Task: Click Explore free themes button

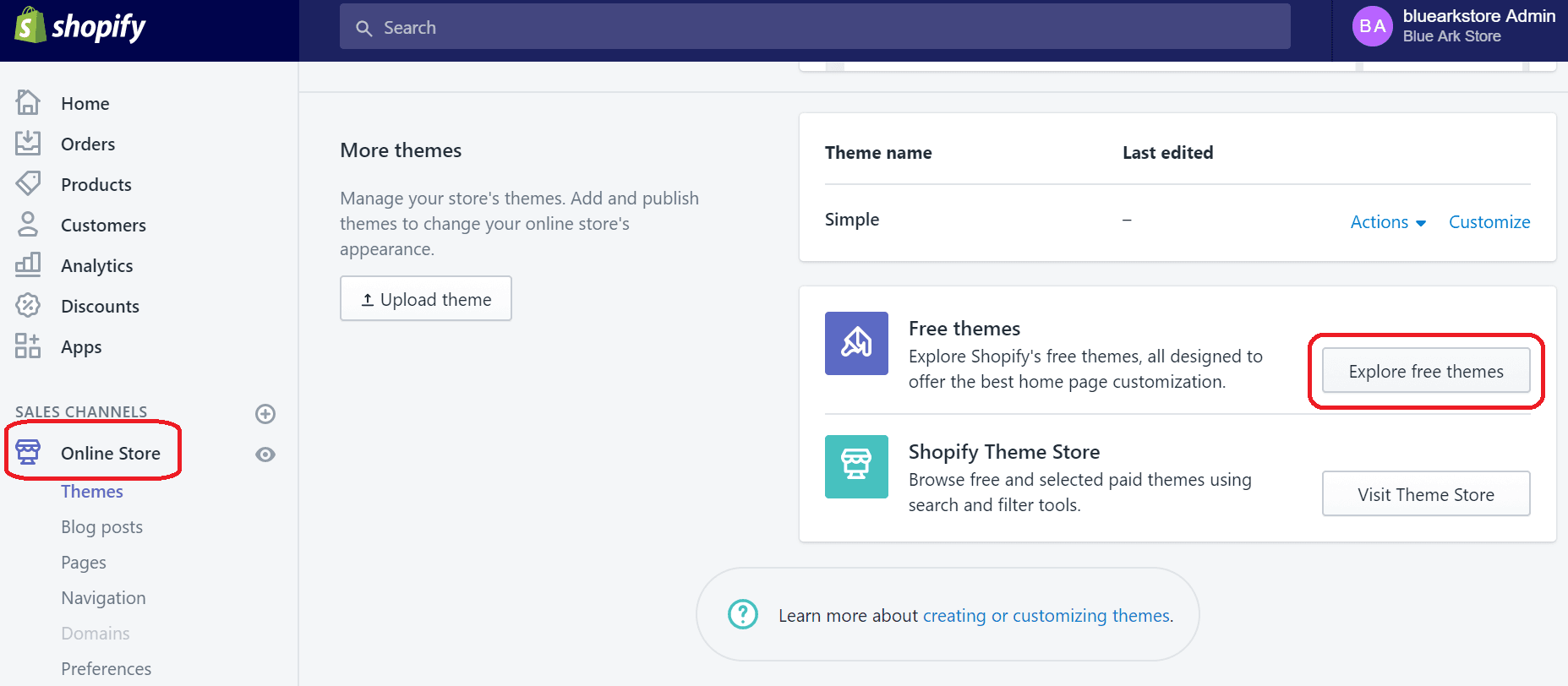Action: pos(1426,371)
